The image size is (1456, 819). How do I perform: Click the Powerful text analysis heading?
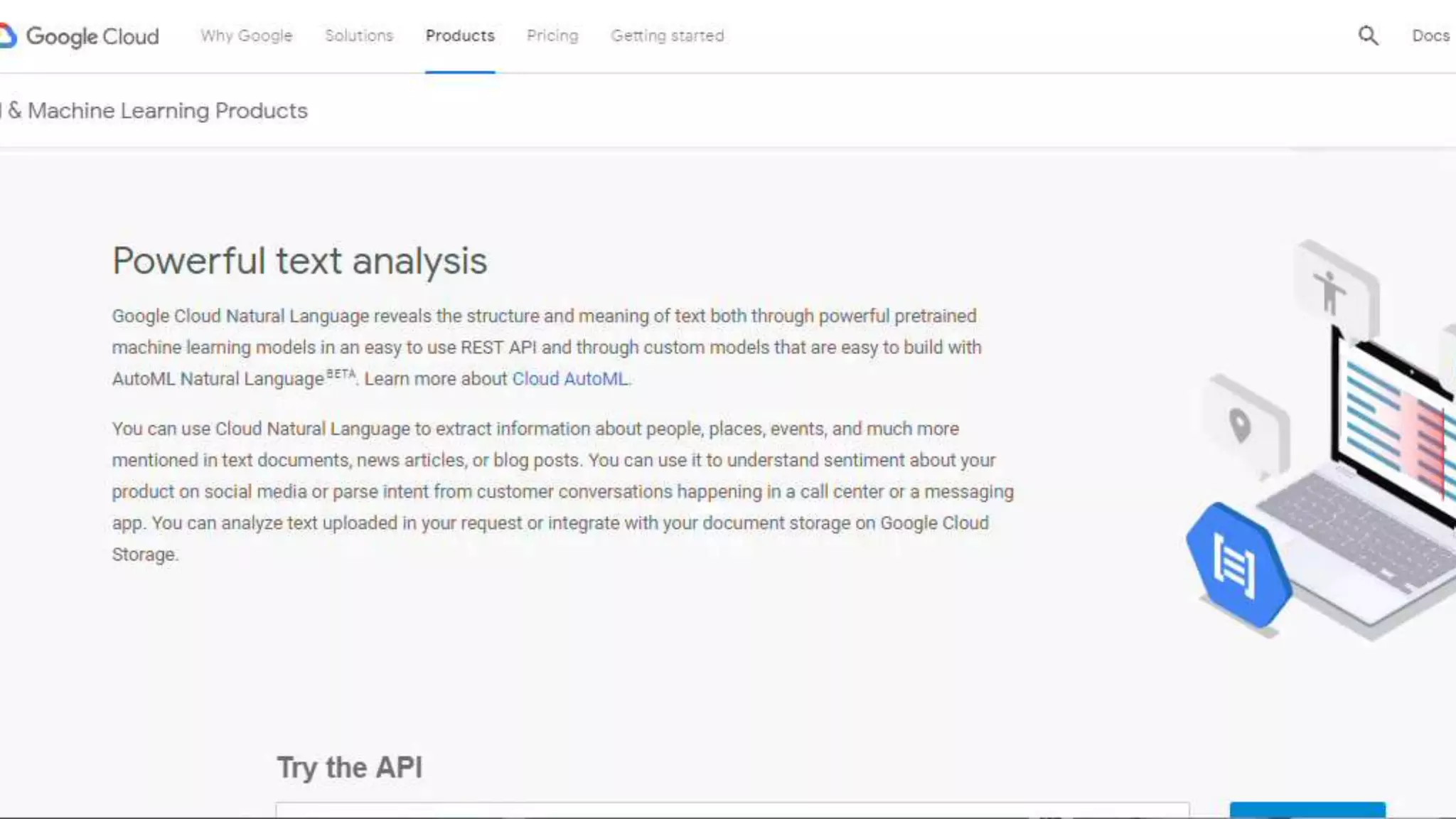point(299,261)
